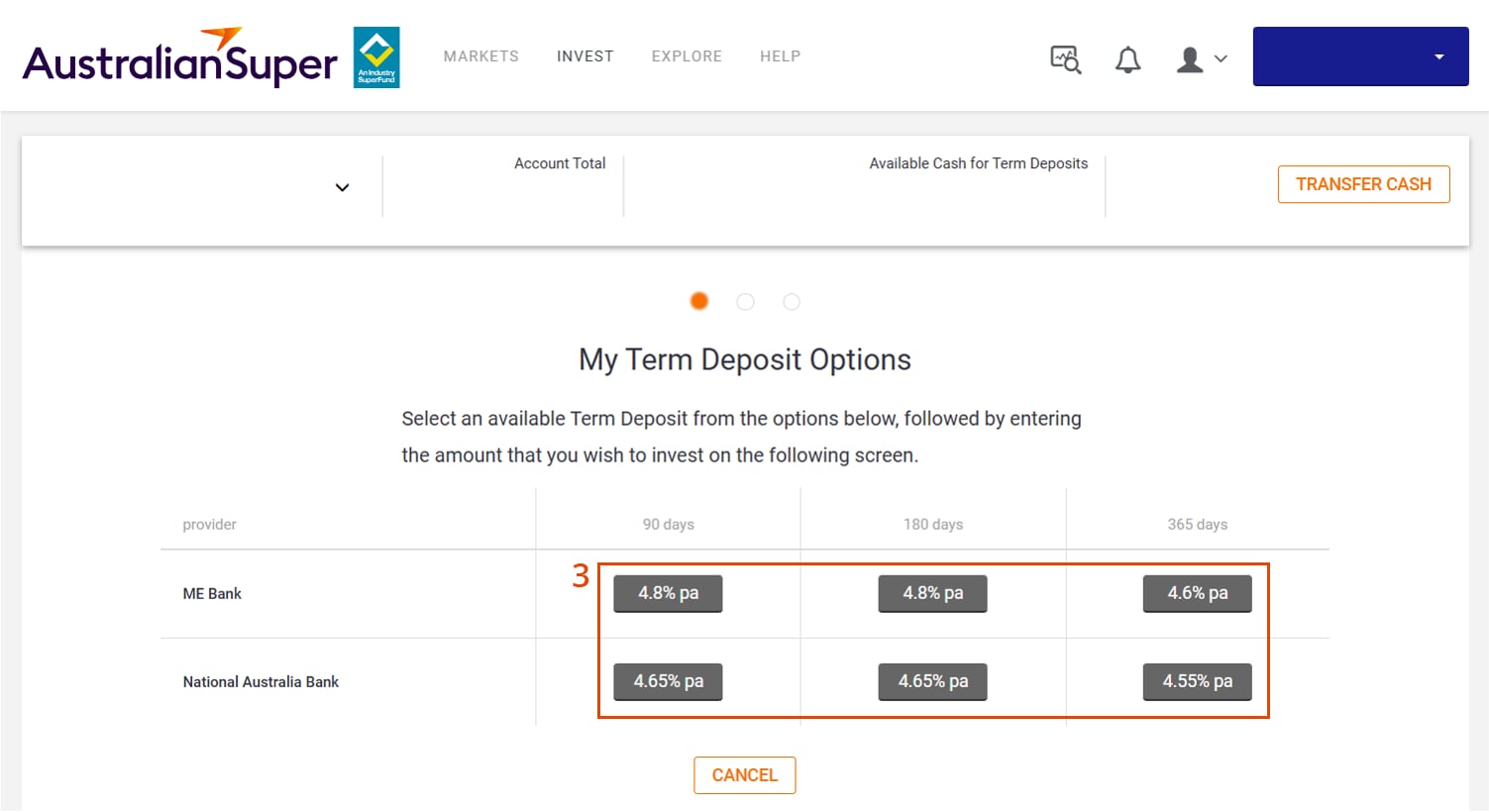Expand chevron beside profile icon
The image size is (1489, 812).
(1221, 58)
